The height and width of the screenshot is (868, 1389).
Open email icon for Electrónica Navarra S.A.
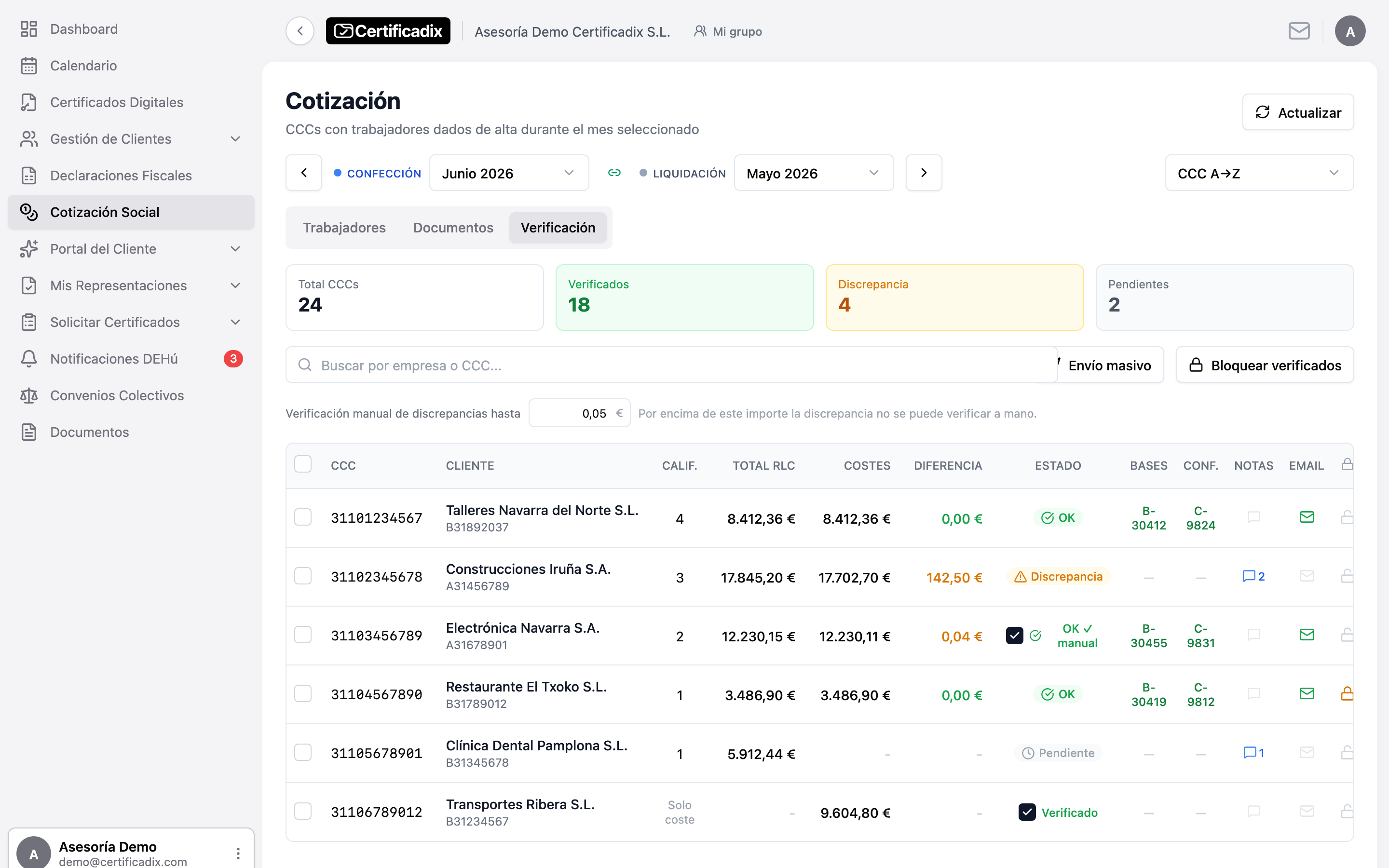1307,635
